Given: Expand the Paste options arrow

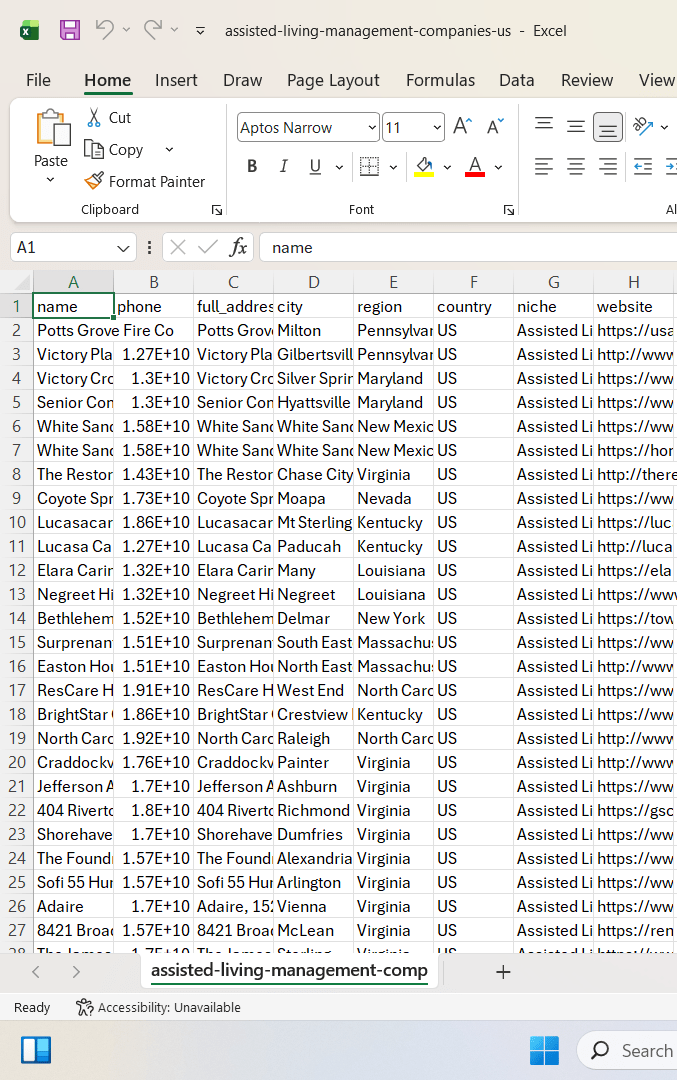Looking at the screenshot, I should click(x=50, y=180).
